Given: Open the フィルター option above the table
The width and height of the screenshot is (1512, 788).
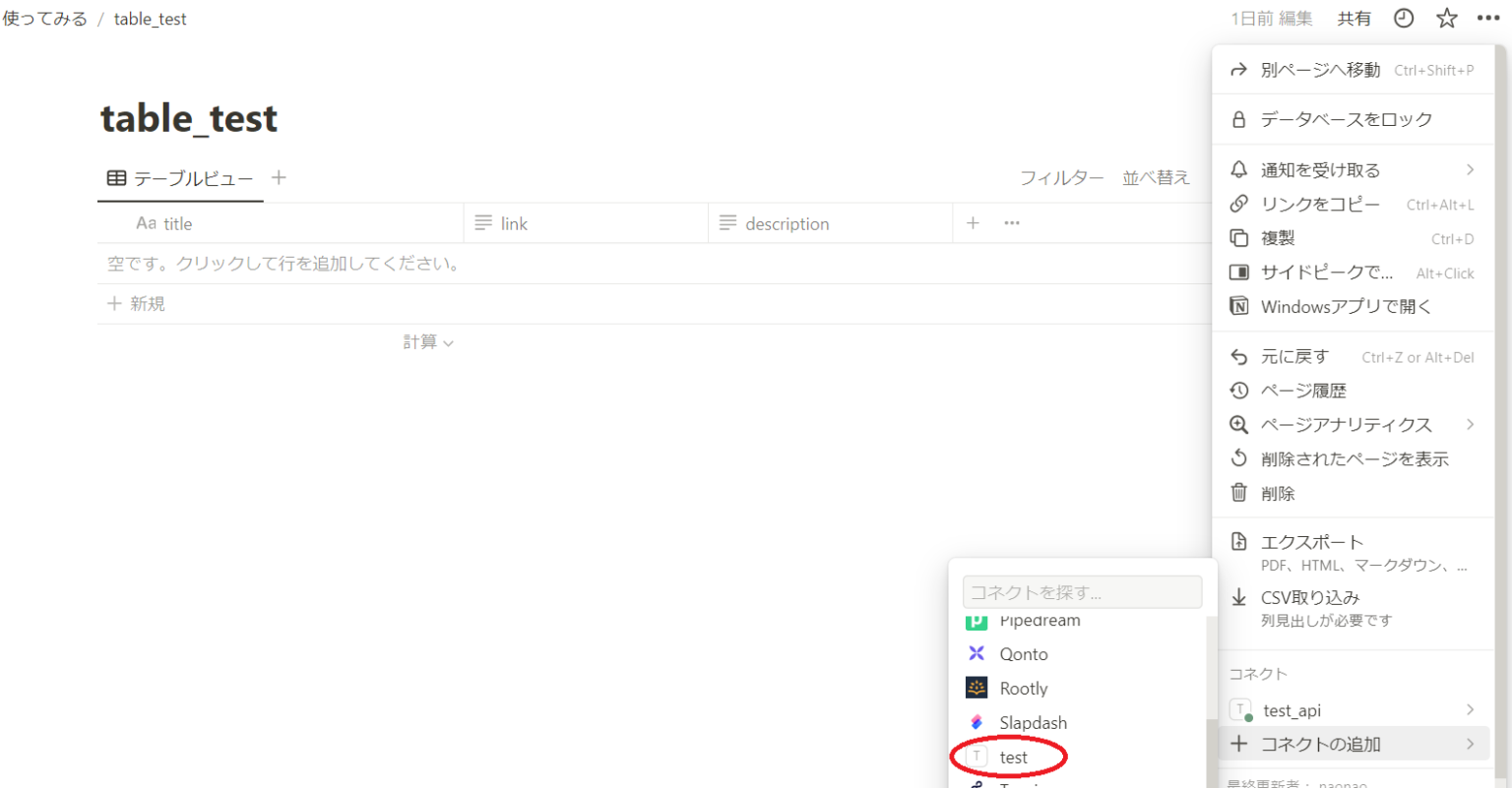Looking at the screenshot, I should point(1062,177).
